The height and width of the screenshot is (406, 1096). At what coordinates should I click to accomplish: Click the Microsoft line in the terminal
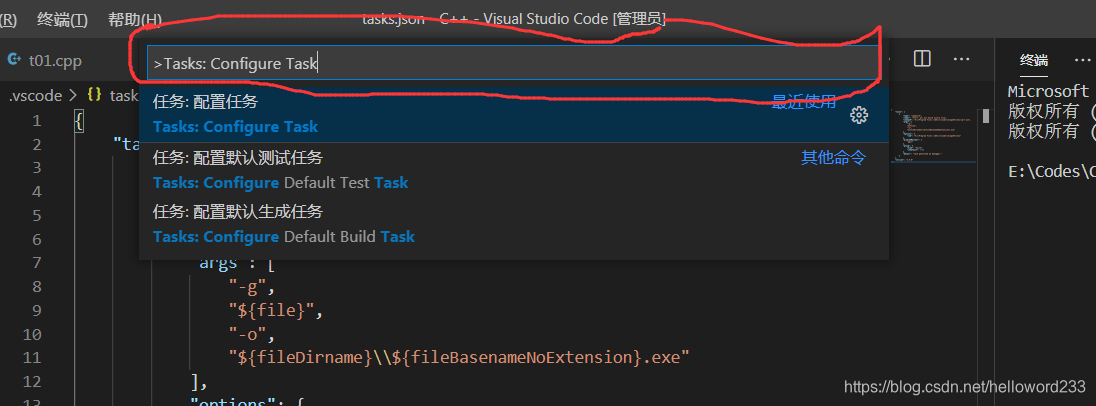point(1048,92)
